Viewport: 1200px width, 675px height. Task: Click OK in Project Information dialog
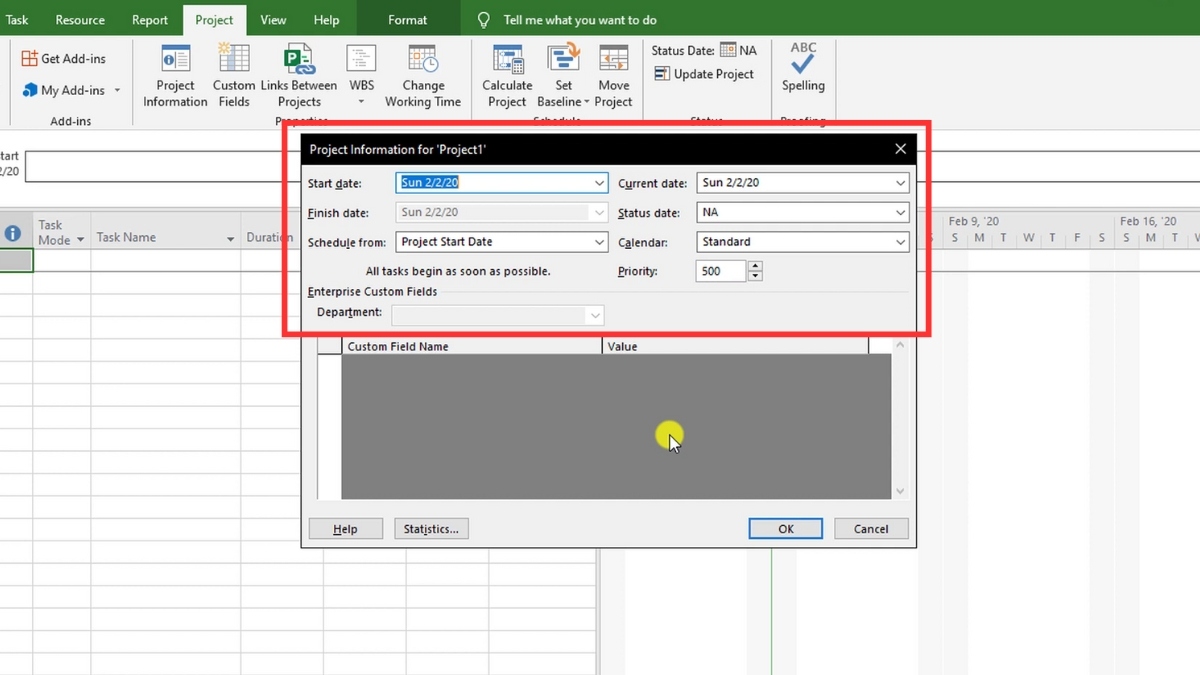click(786, 529)
